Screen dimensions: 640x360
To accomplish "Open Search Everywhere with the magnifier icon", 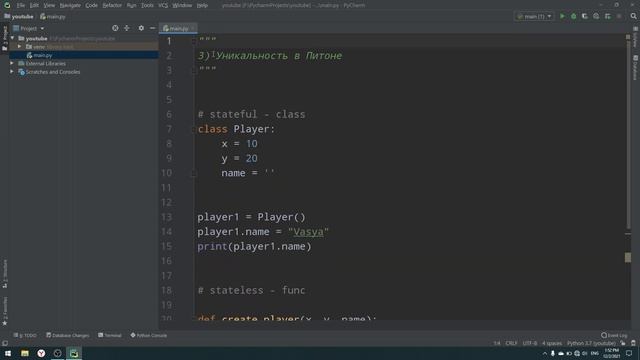I will coord(633,16).
